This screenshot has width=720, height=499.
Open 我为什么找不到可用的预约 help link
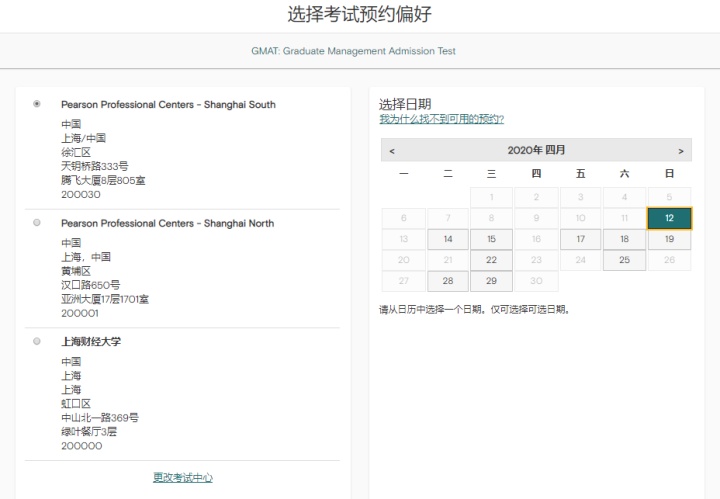point(441,119)
